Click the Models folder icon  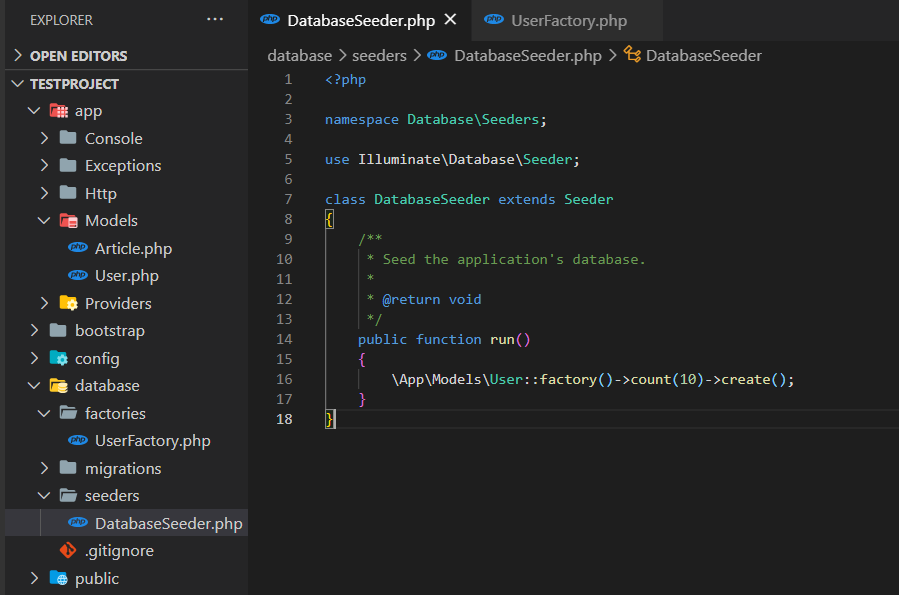68,221
